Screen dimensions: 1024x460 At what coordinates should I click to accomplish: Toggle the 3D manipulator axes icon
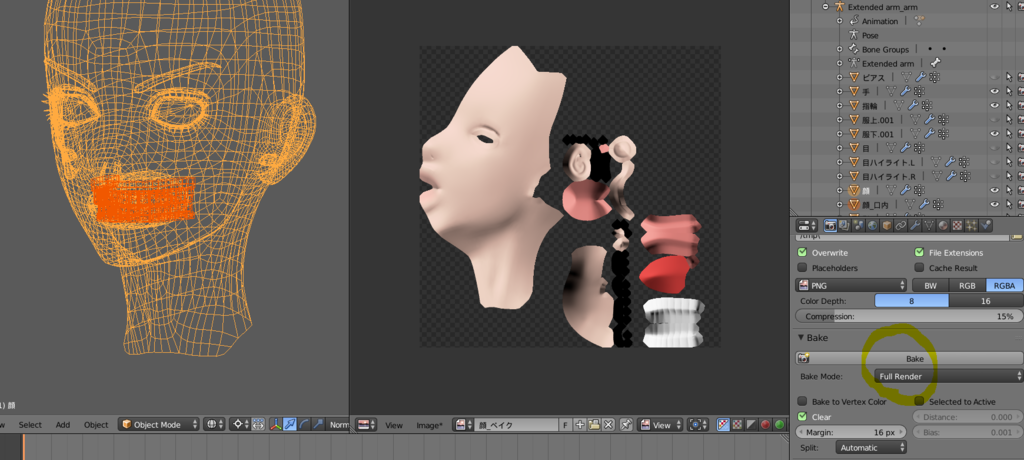point(276,425)
